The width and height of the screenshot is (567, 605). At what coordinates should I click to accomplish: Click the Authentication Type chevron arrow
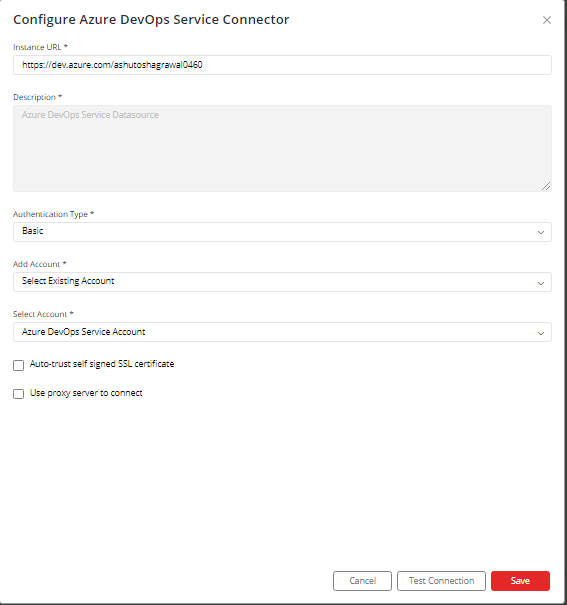541,232
